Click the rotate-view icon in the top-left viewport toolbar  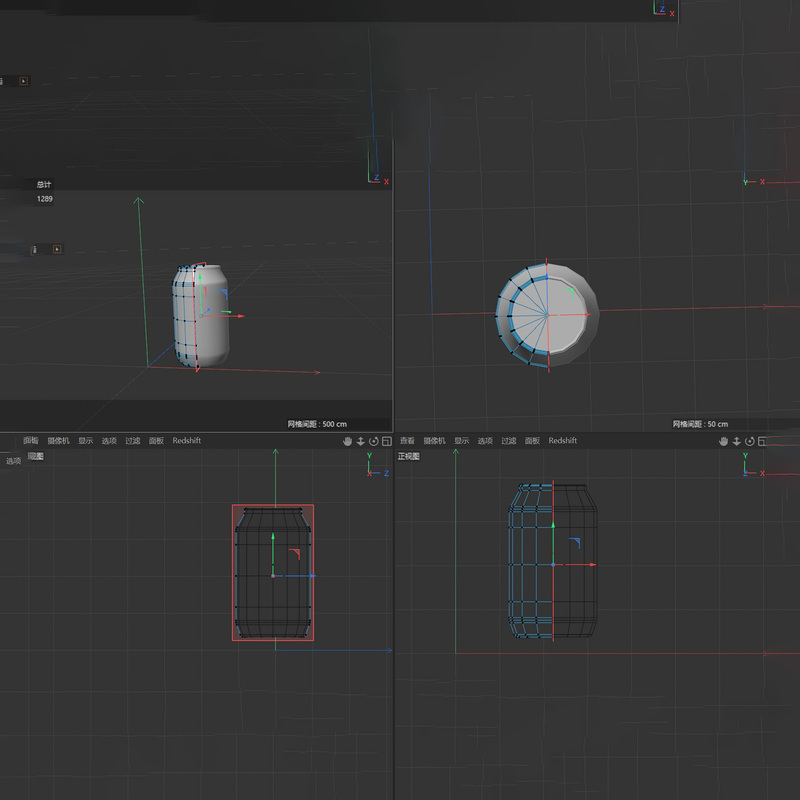[374, 440]
